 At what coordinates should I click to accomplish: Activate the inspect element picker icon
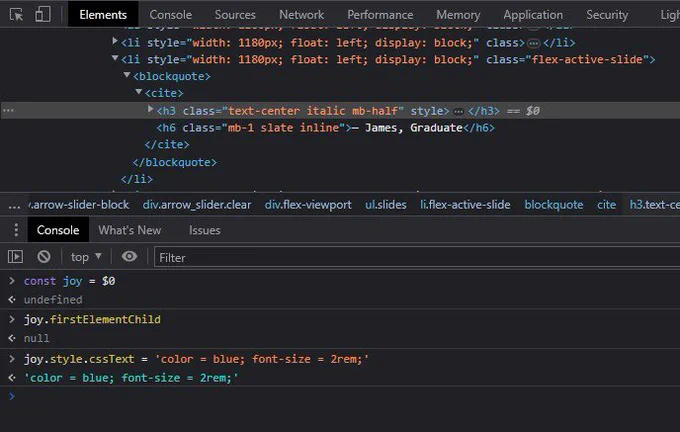pyautogui.click(x=16, y=15)
